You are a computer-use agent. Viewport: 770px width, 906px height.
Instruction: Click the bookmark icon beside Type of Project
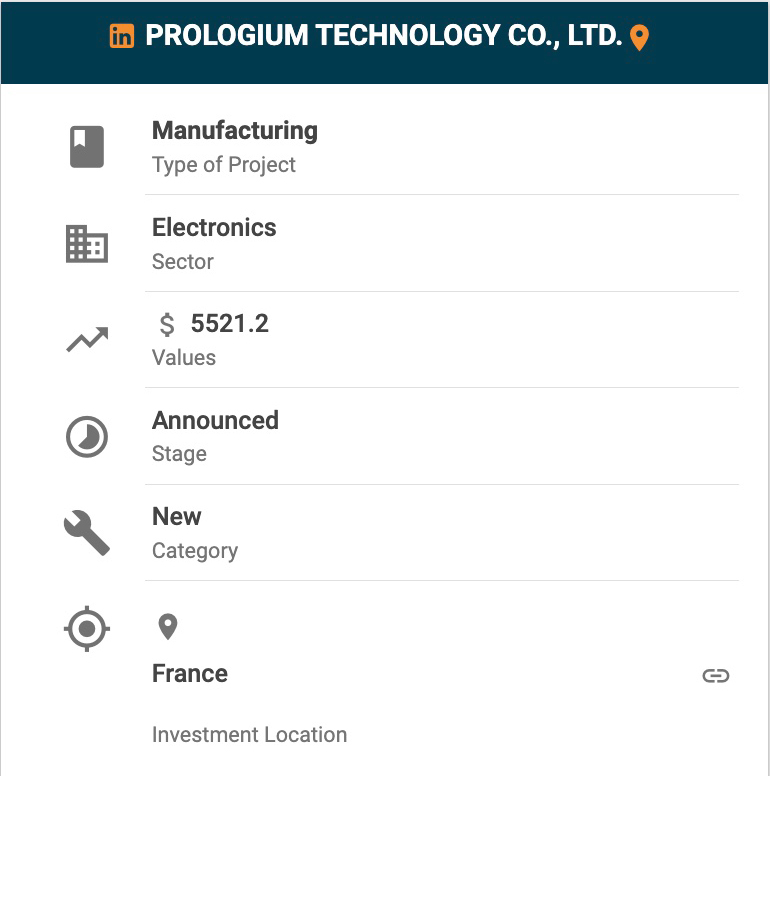[87, 146]
